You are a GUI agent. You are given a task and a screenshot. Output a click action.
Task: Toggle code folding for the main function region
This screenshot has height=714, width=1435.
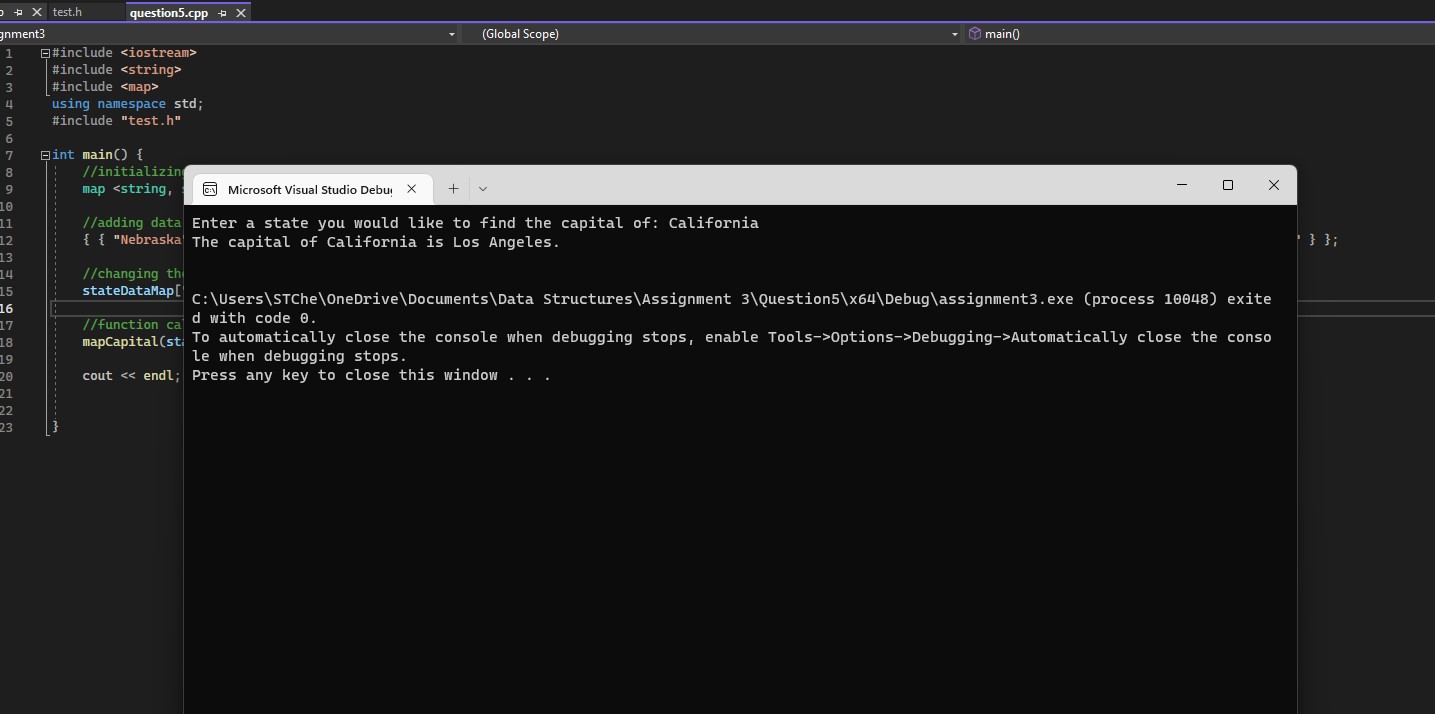click(44, 154)
